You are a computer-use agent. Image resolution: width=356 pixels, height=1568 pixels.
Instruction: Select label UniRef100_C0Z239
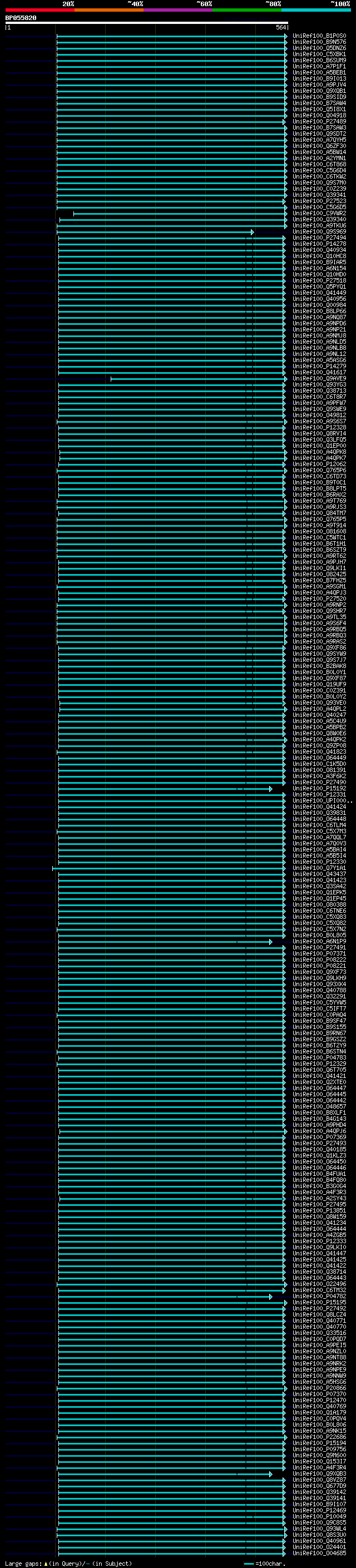(319, 189)
